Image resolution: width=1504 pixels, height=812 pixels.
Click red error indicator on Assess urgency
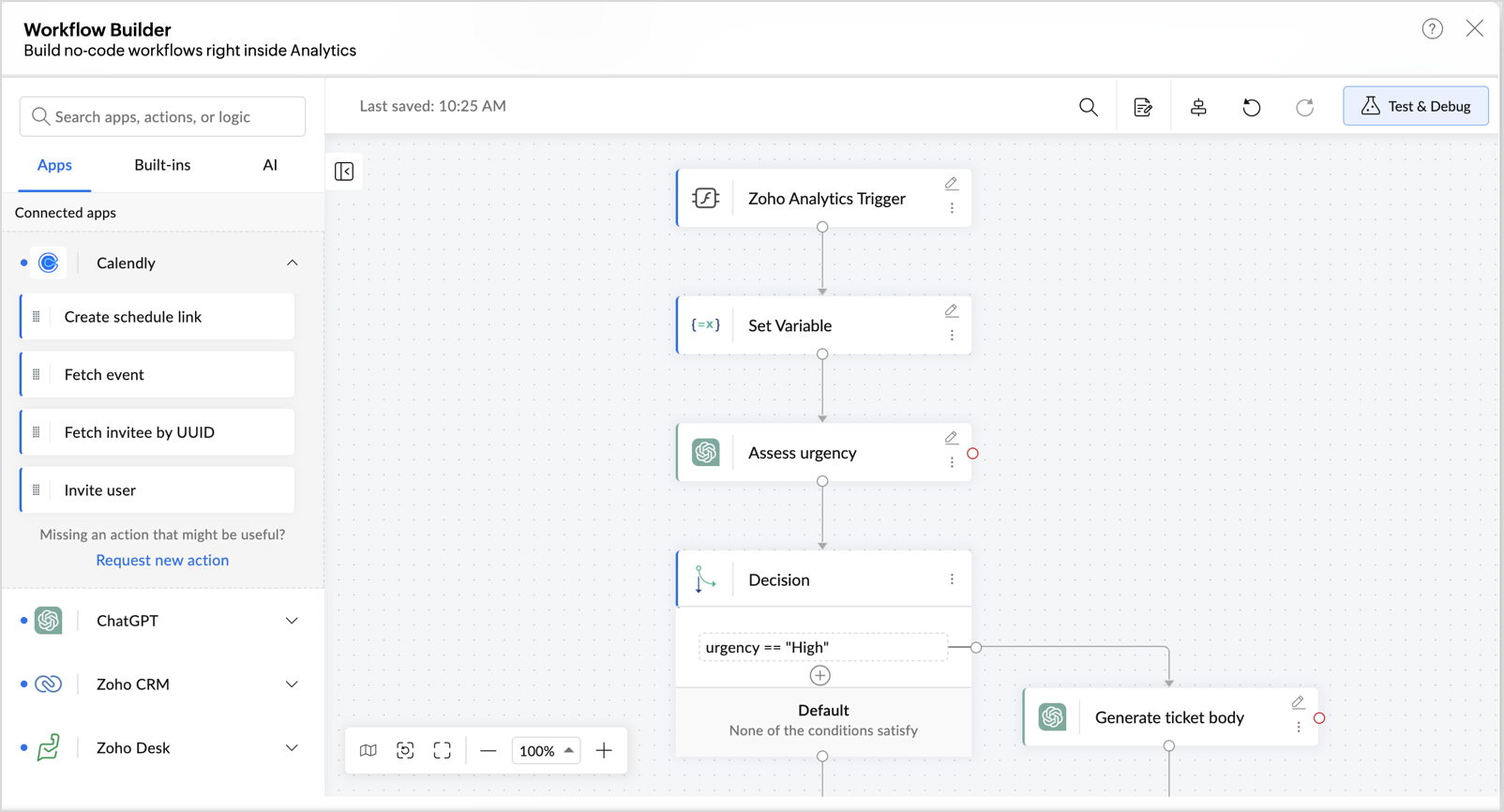(x=973, y=454)
